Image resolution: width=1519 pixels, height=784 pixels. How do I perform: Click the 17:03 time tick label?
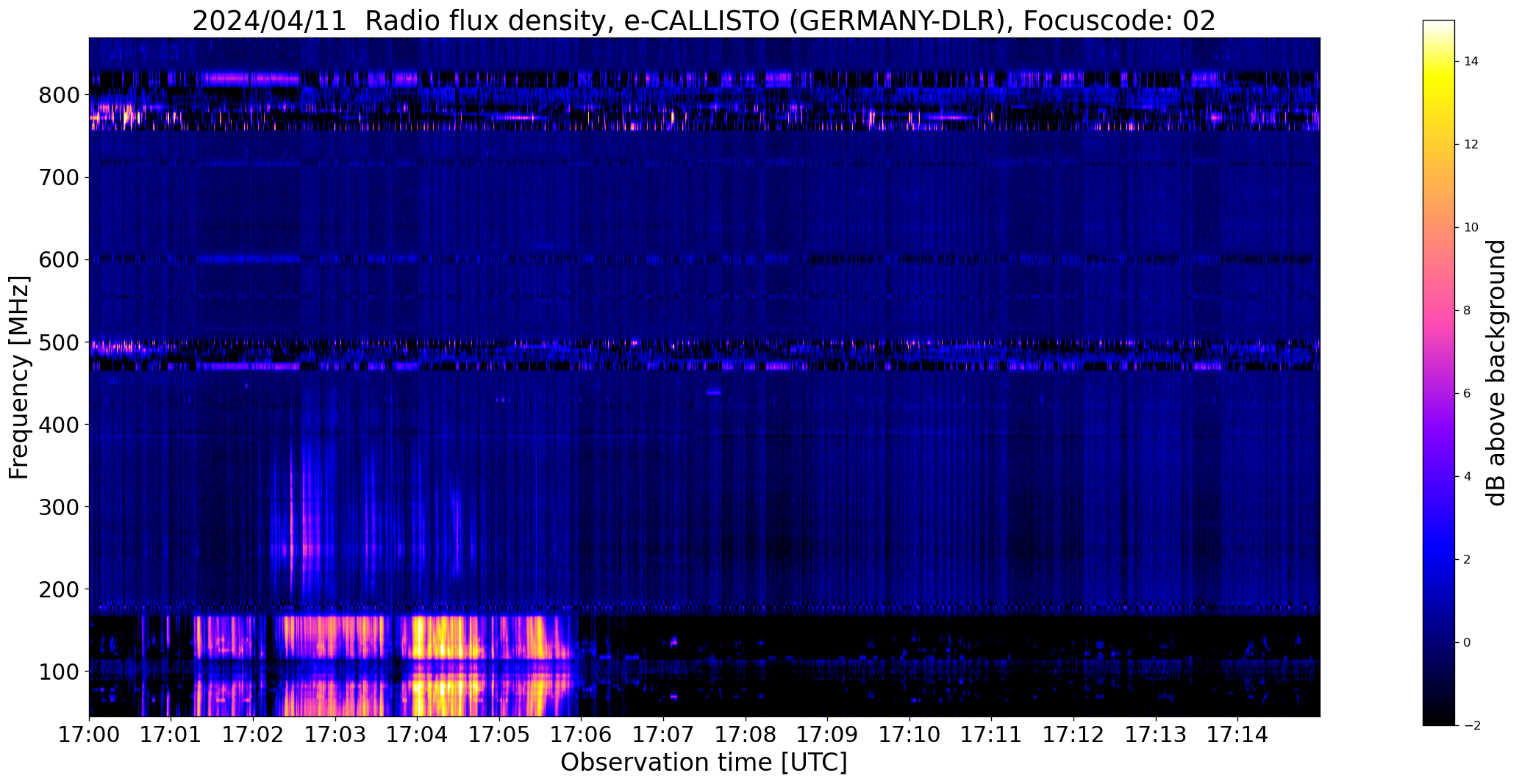[x=335, y=734]
